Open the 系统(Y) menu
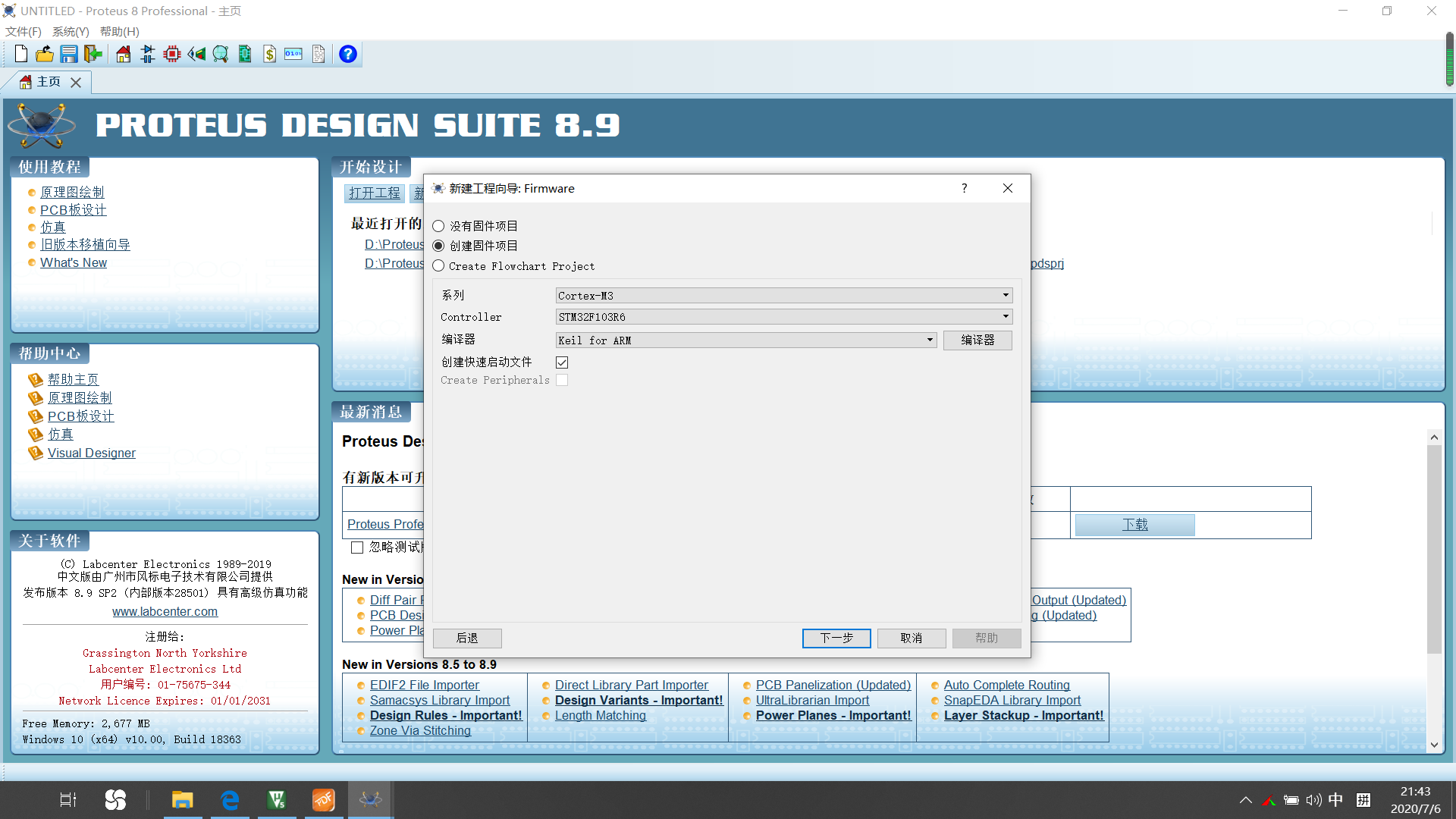Screen dimensions: 1456x819 click(x=71, y=32)
